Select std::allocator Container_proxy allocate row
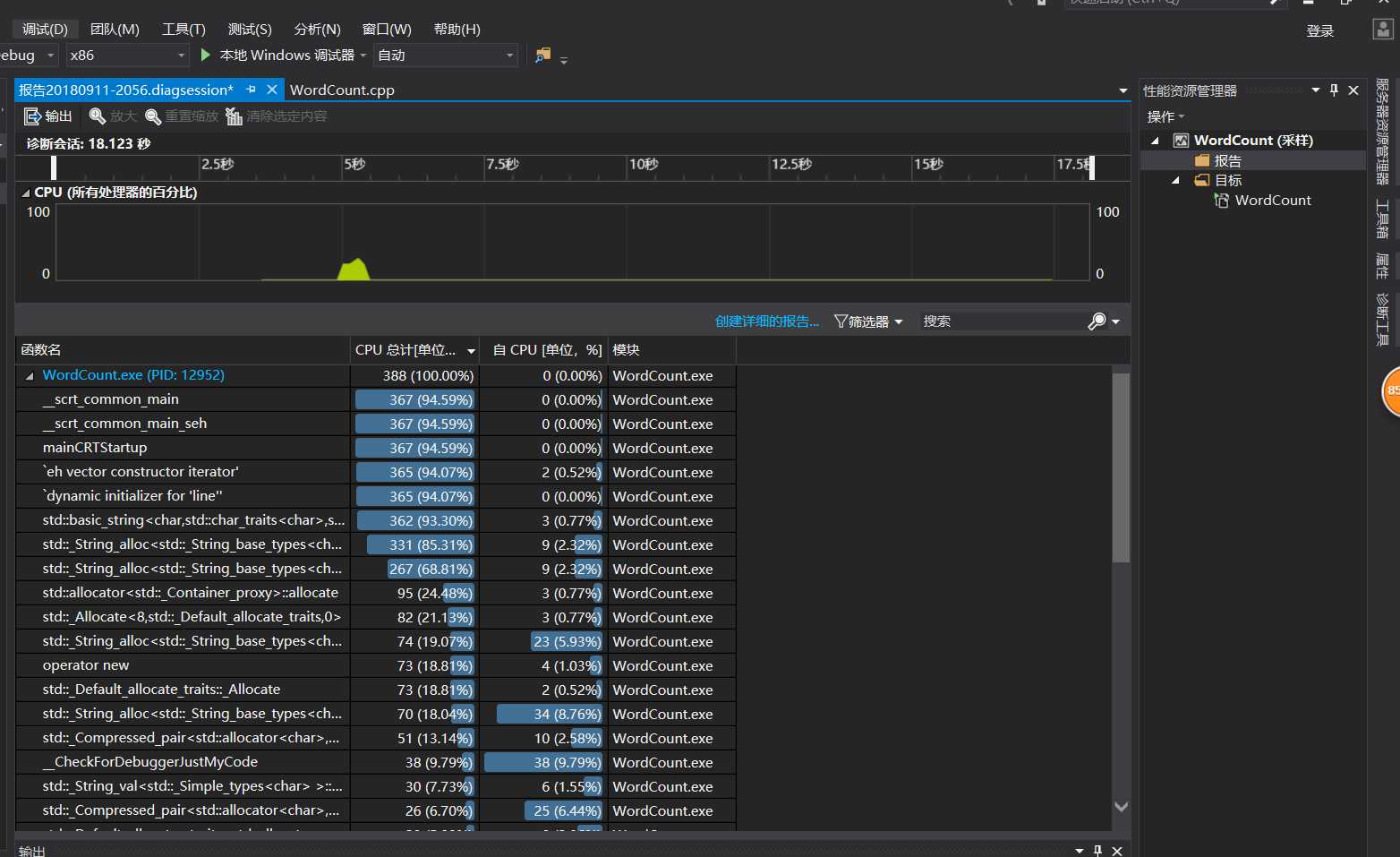 tap(376, 593)
